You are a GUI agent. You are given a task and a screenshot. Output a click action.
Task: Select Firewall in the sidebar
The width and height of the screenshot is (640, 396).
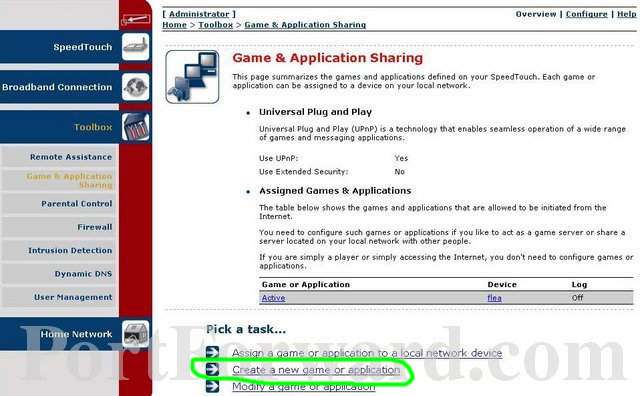[x=58, y=227]
